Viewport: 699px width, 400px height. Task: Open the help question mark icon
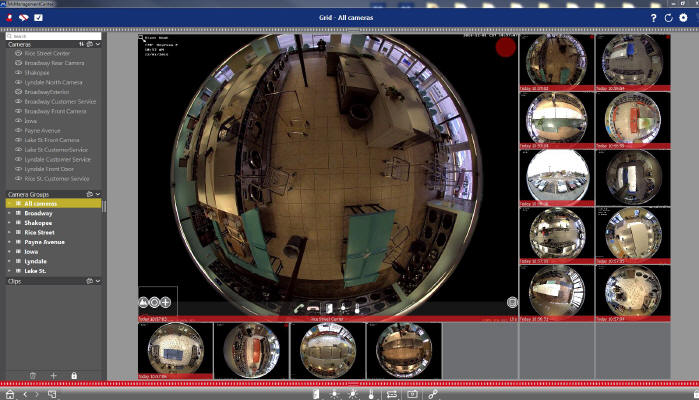tap(654, 18)
